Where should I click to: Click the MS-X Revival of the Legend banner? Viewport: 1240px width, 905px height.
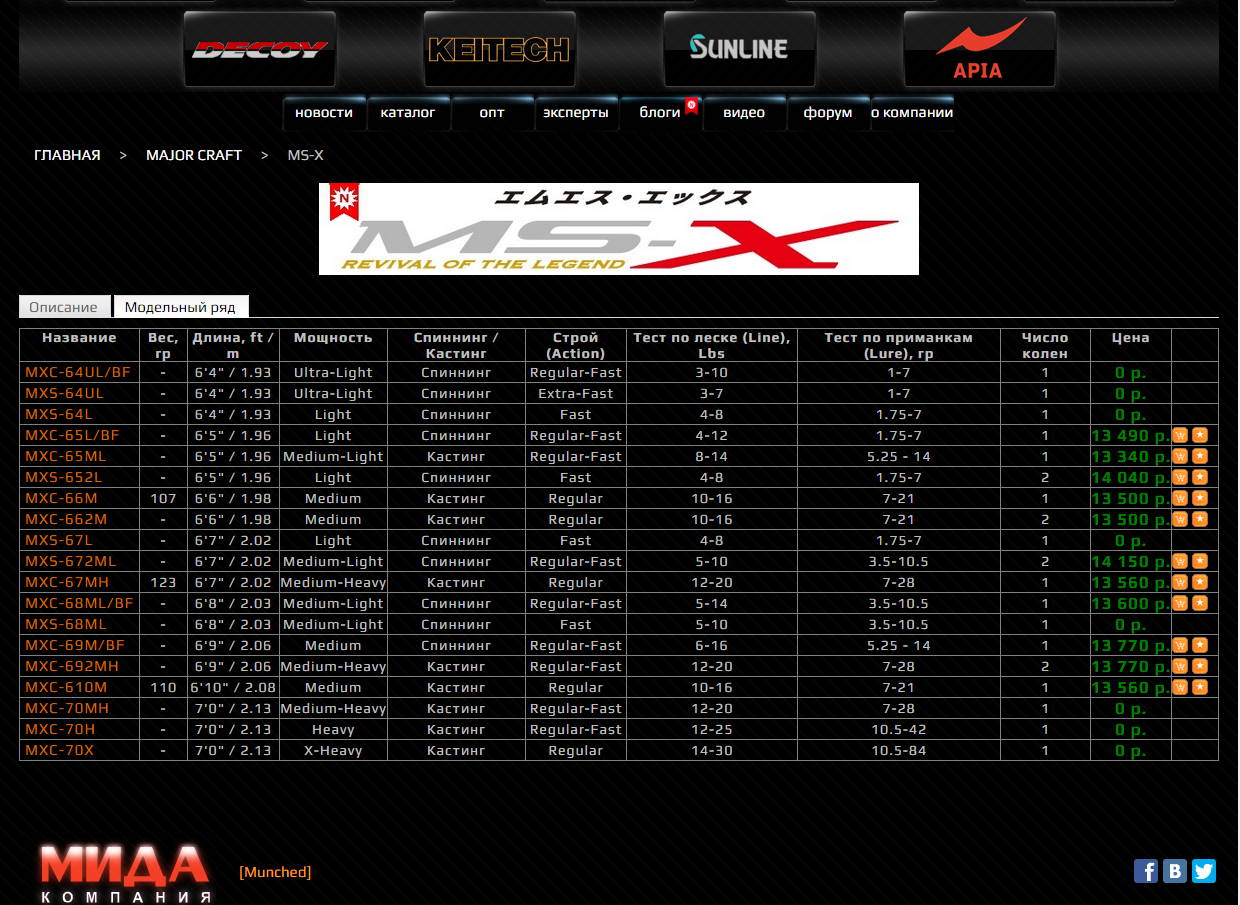click(619, 229)
